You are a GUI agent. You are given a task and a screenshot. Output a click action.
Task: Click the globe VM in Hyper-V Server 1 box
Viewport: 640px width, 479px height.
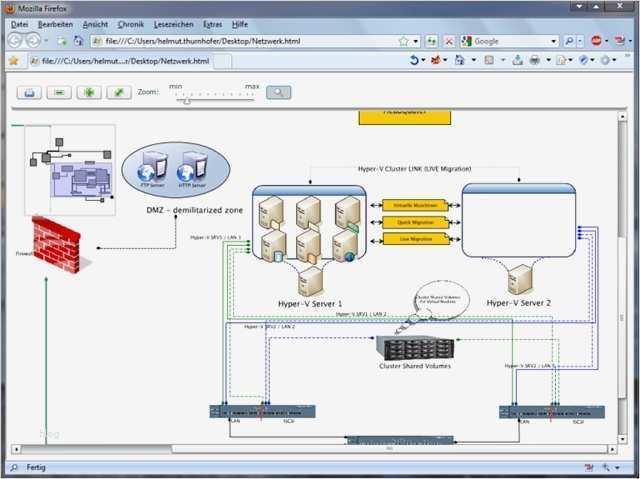[345, 246]
